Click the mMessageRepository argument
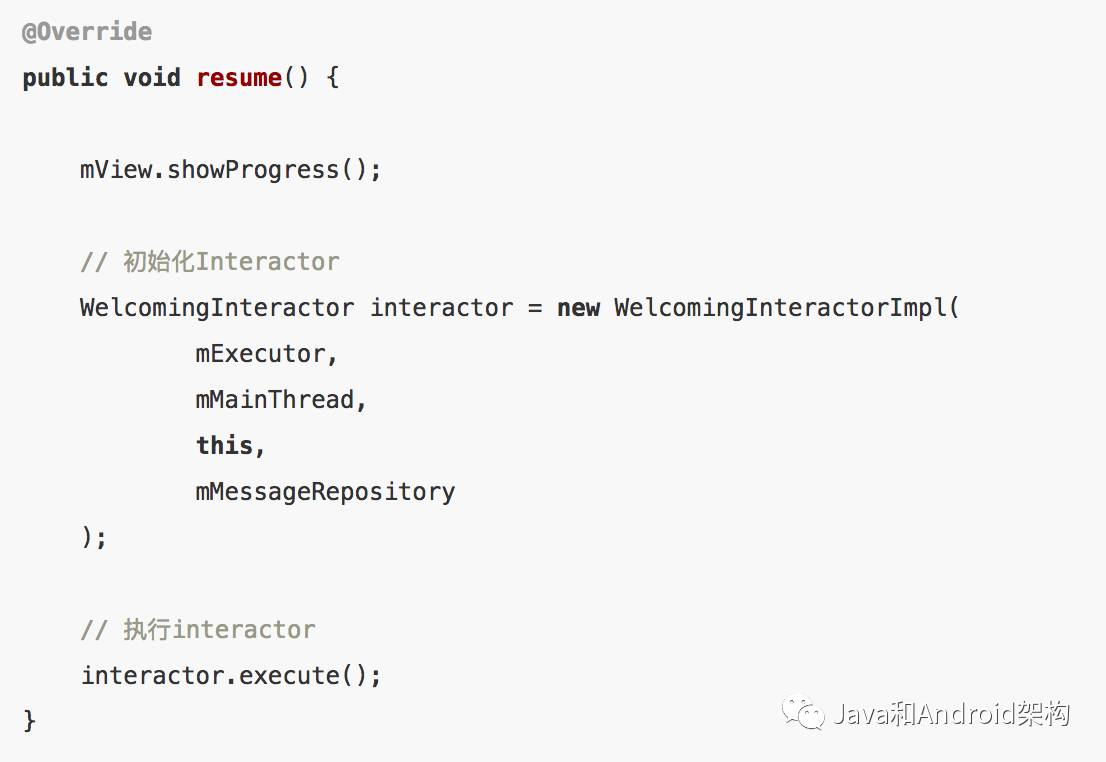 pyautogui.click(x=325, y=492)
